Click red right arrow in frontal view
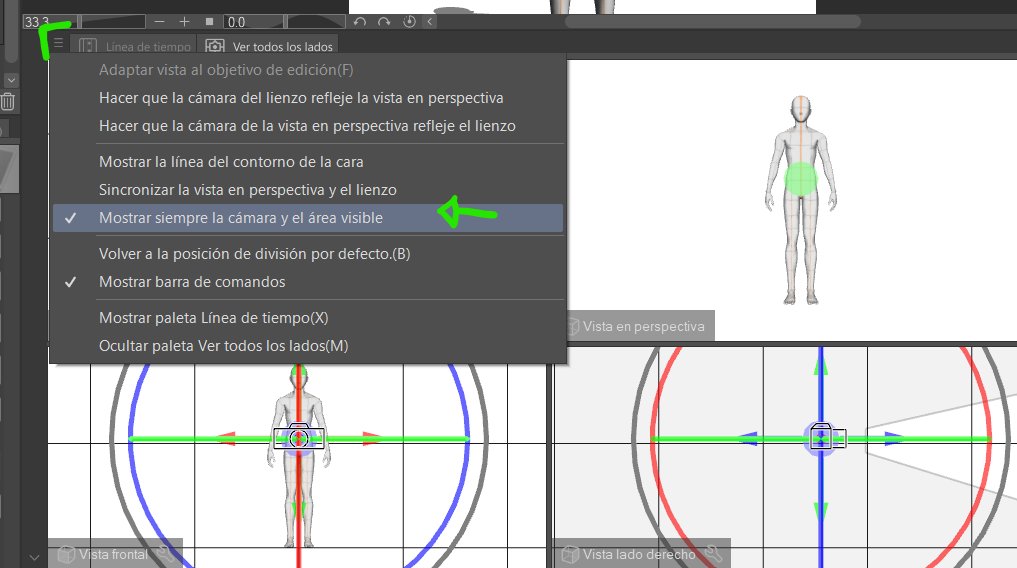The height and width of the screenshot is (568, 1017). [x=372, y=438]
